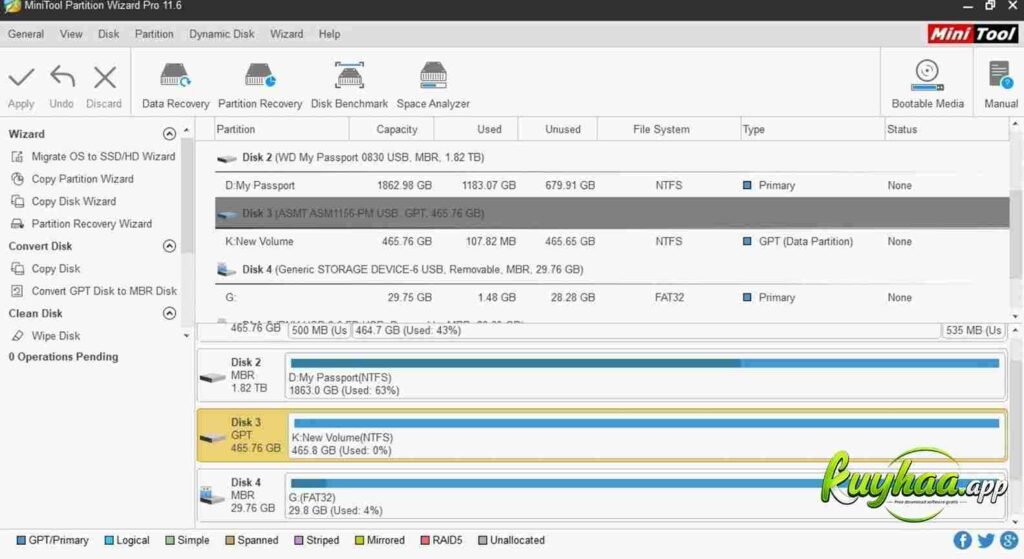The width and height of the screenshot is (1024, 559).
Task: Click the Bootable Media icon
Action: coord(927,75)
